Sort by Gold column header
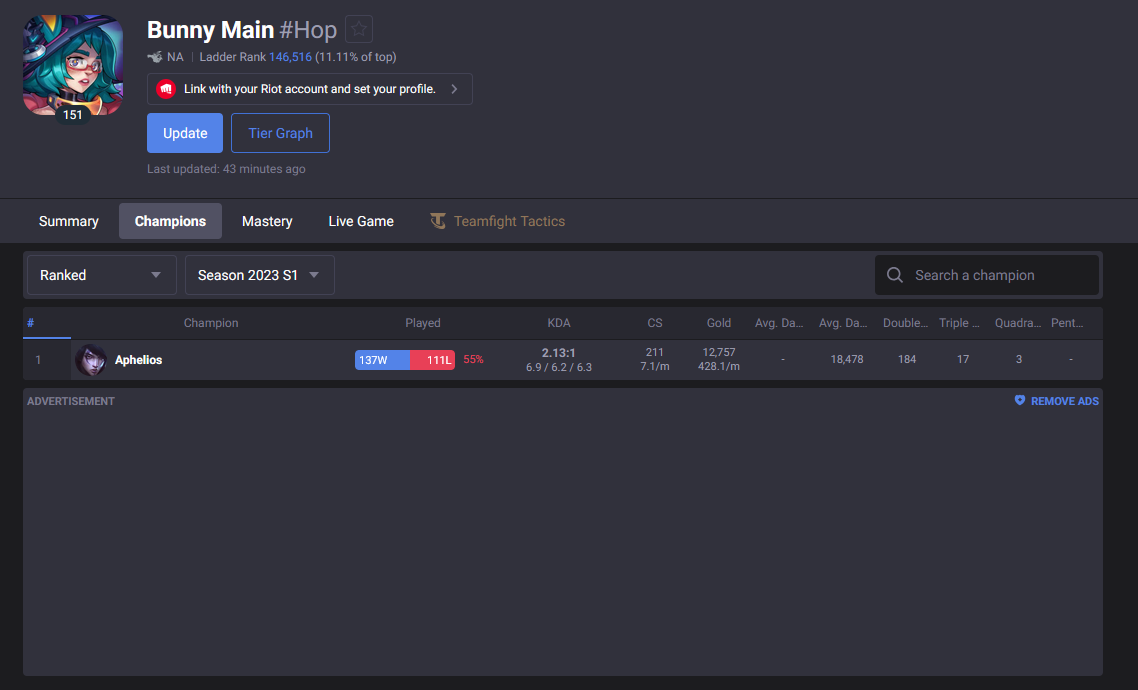The width and height of the screenshot is (1138, 690). click(x=719, y=323)
